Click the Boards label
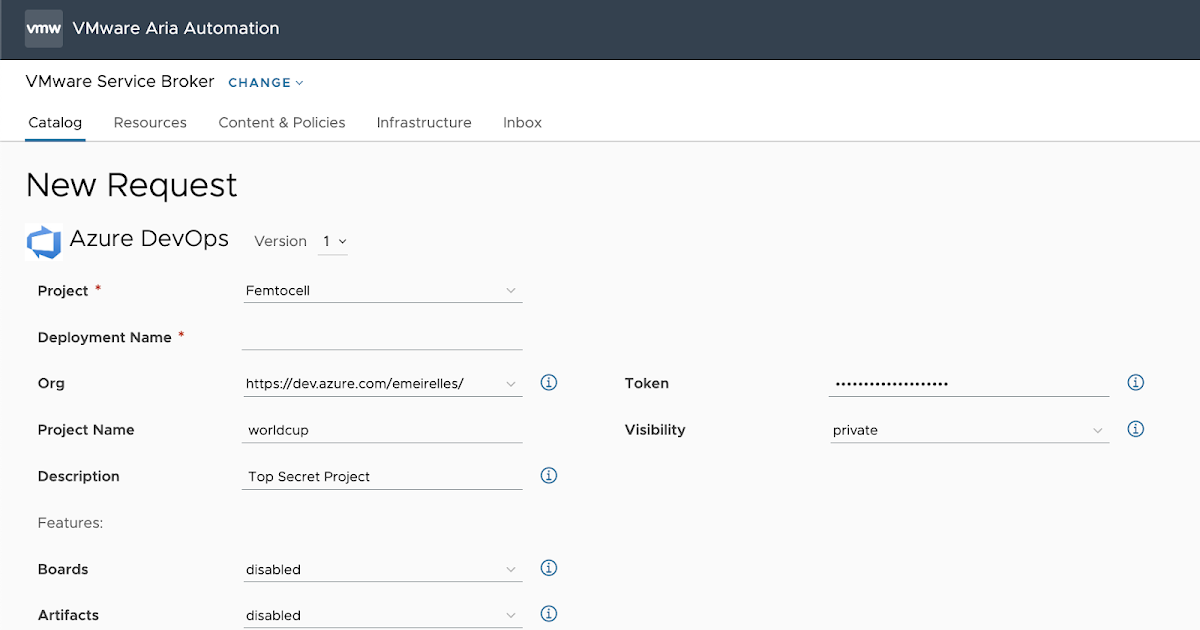The height and width of the screenshot is (630, 1200). [63, 569]
